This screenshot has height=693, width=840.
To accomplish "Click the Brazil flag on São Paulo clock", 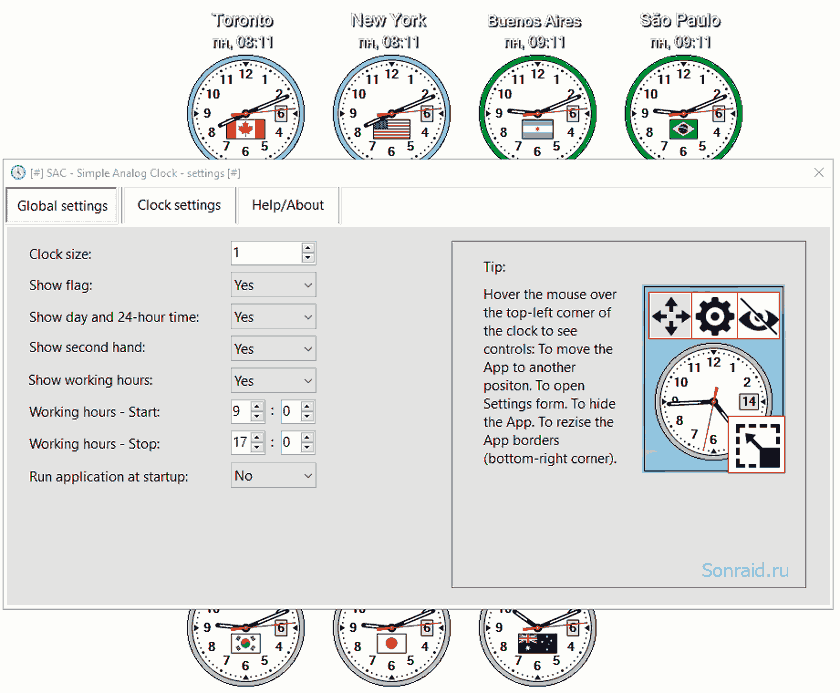I will pos(684,129).
